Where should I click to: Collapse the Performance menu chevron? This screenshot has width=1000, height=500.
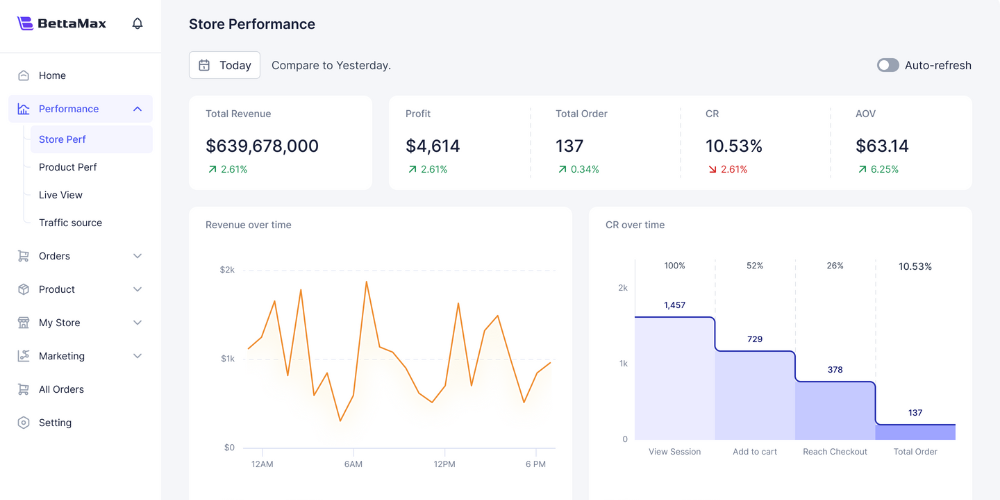pos(137,109)
